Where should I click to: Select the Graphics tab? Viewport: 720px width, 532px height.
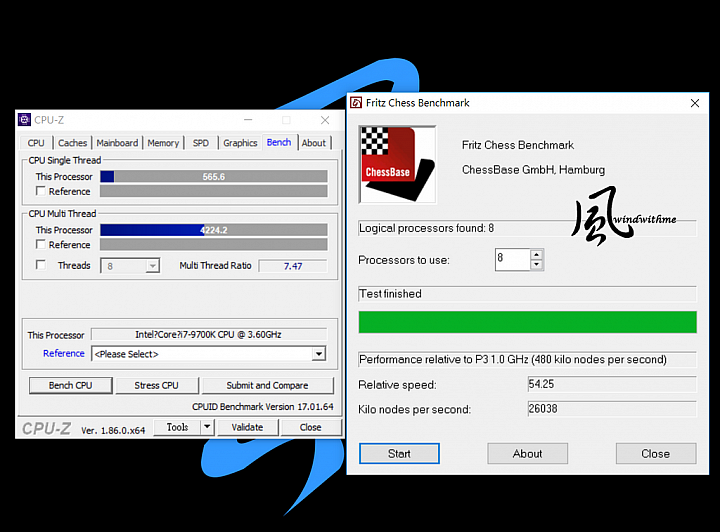(x=240, y=143)
